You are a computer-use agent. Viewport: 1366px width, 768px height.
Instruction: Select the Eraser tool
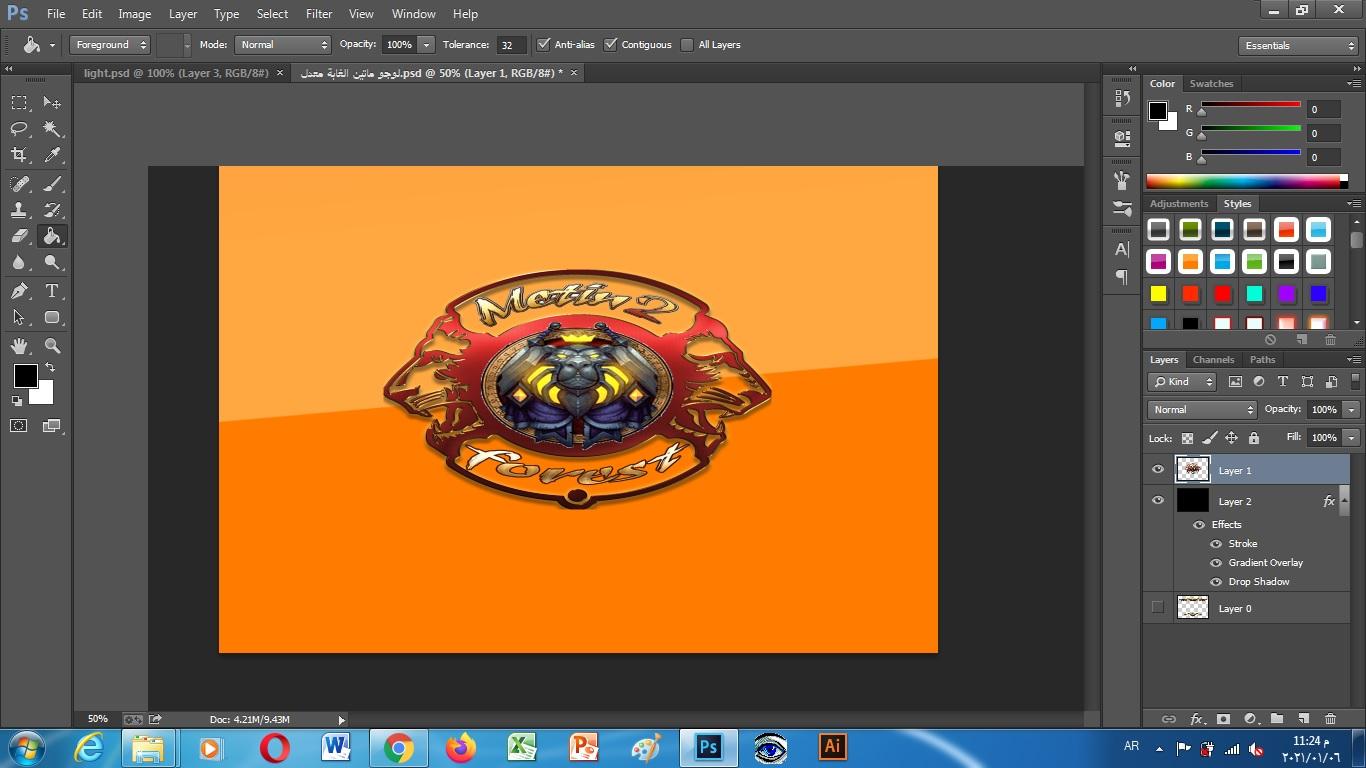pos(19,236)
